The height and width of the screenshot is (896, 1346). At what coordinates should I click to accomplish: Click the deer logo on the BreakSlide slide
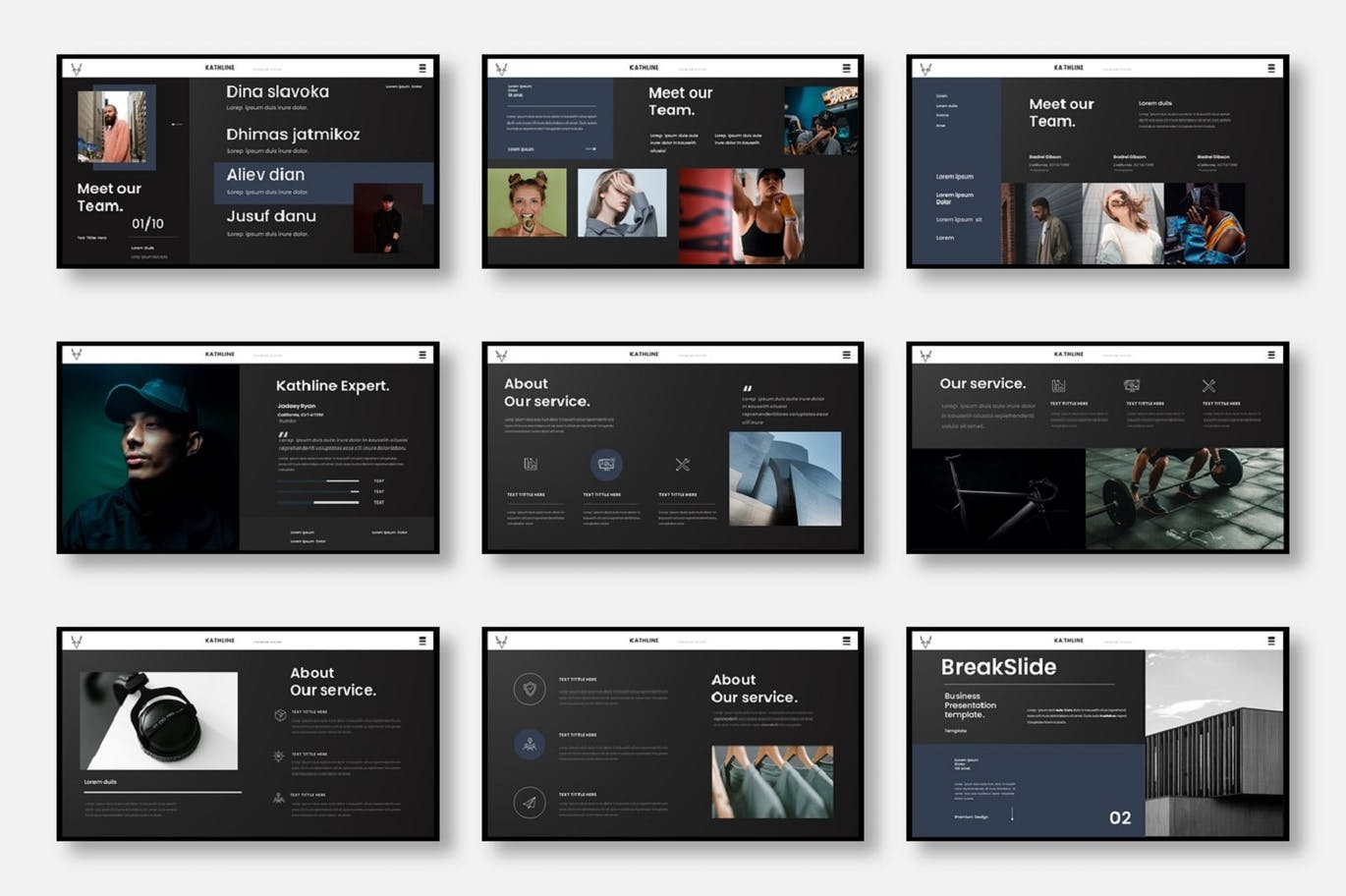coord(925,641)
